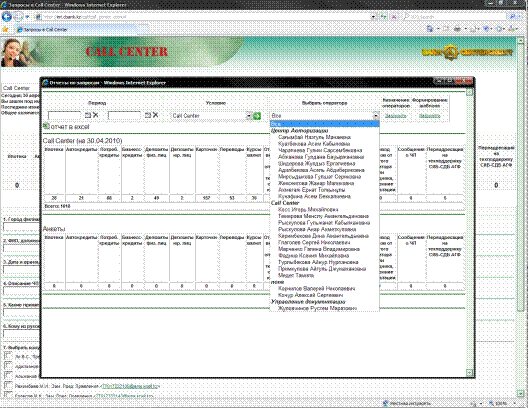This screenshot has height=409, width=529.
Task: Open the Условие Call Center combobox
Action: pyautogui.click(x=212, y=116)
